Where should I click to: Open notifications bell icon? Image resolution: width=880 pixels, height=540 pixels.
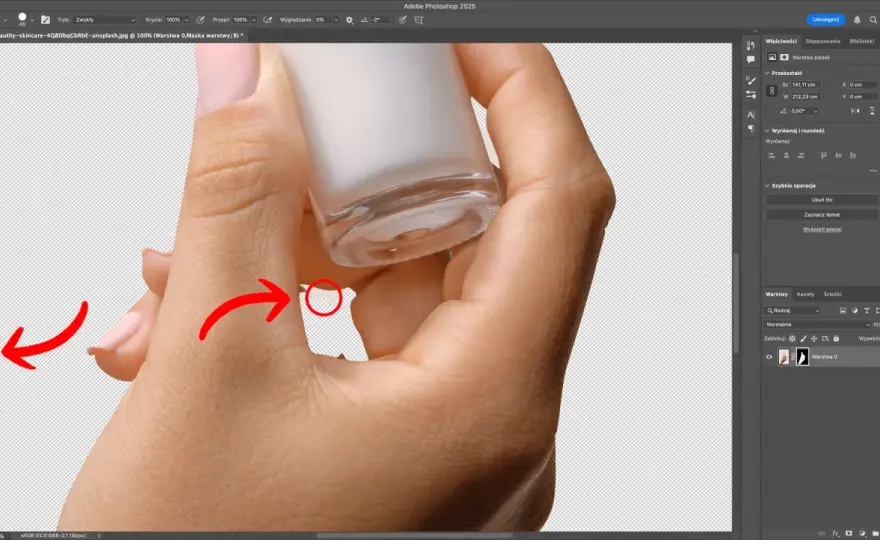[x=857, y=20]
